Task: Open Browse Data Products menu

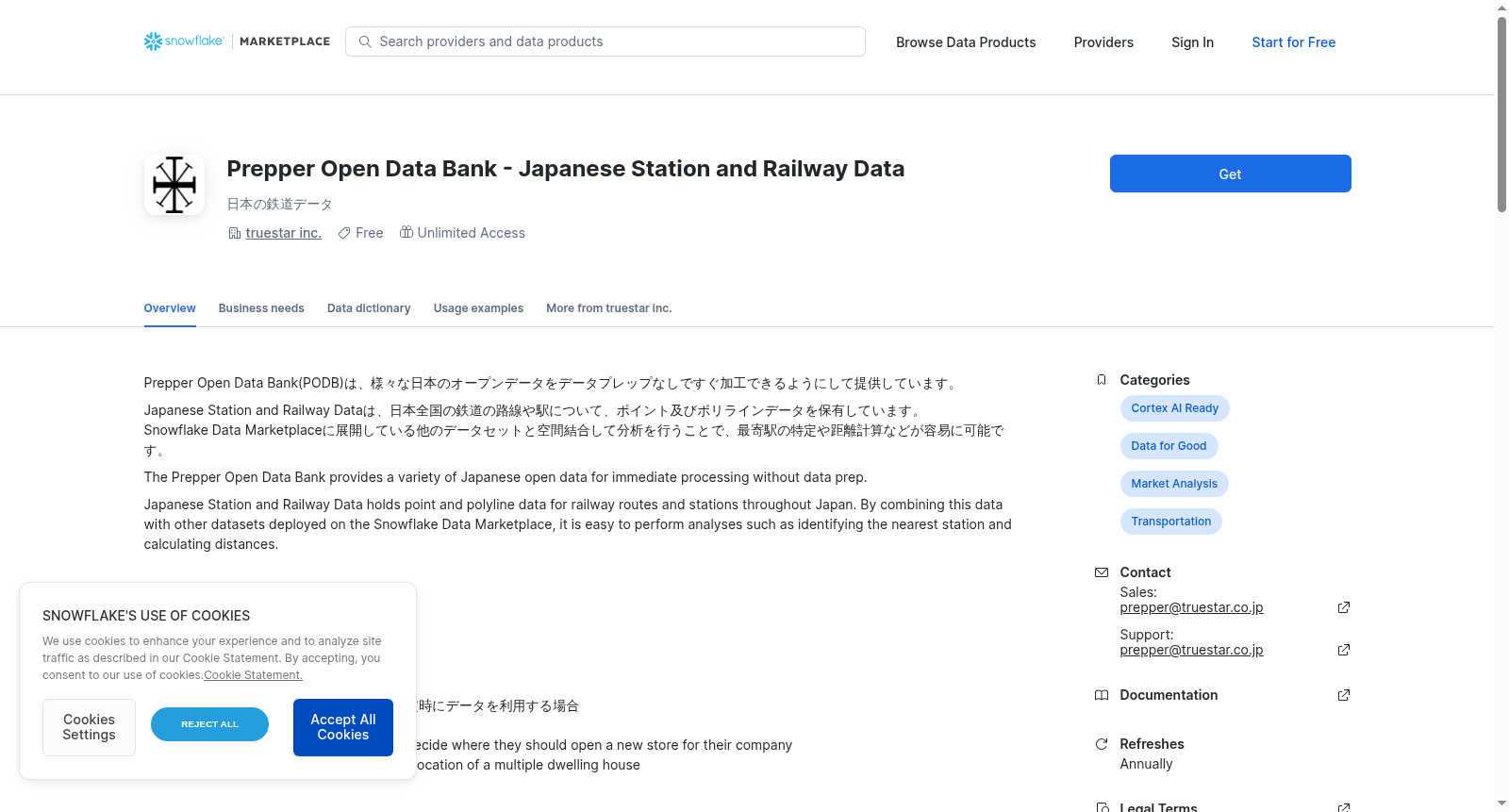Action: point(966,42)
